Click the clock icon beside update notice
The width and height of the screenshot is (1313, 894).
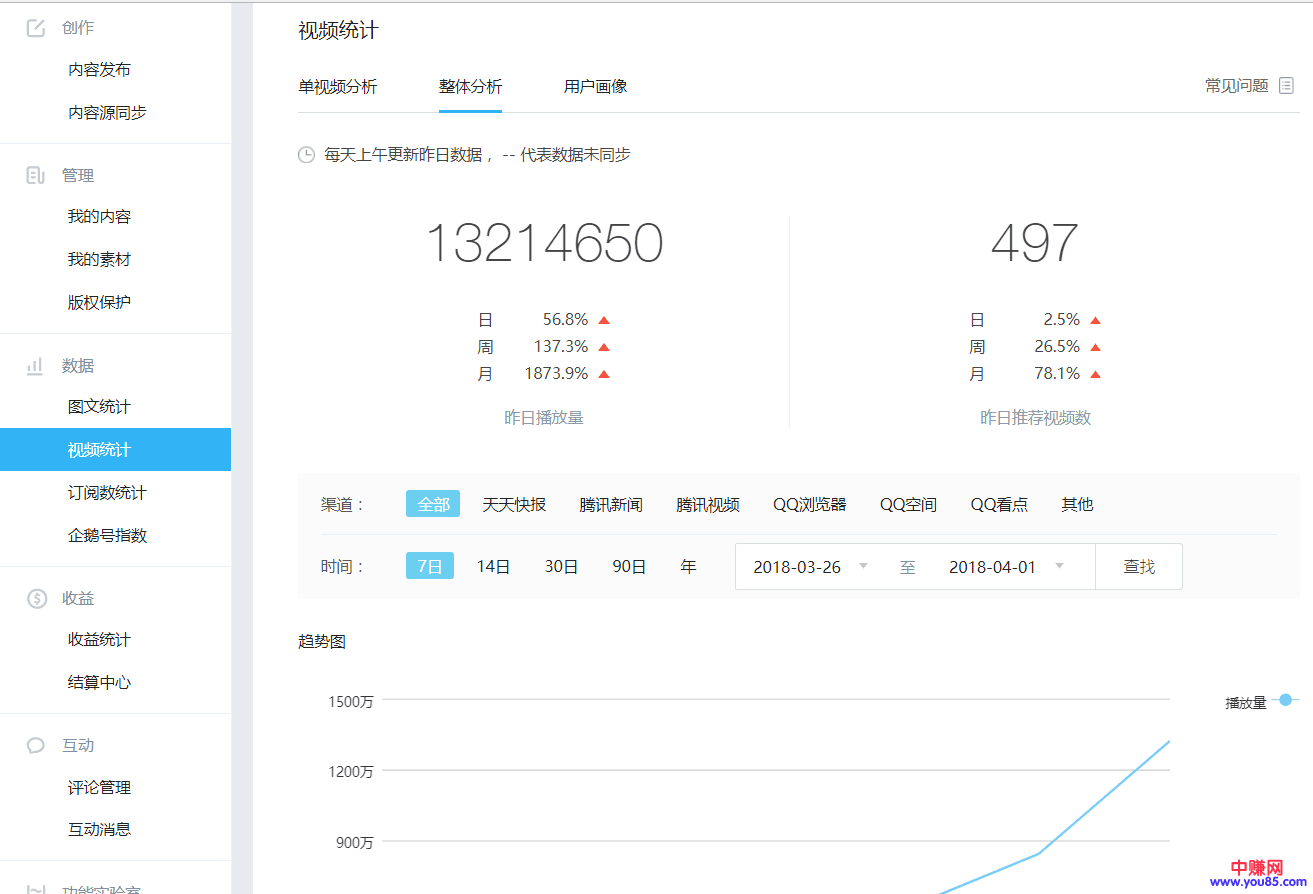tap(307, 155)
